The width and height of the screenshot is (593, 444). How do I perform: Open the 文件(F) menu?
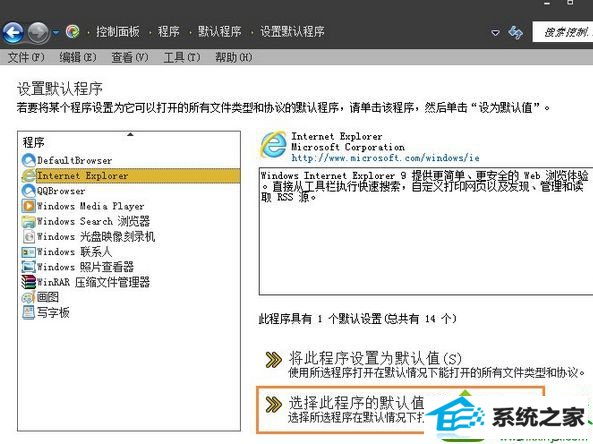point(26,57)
